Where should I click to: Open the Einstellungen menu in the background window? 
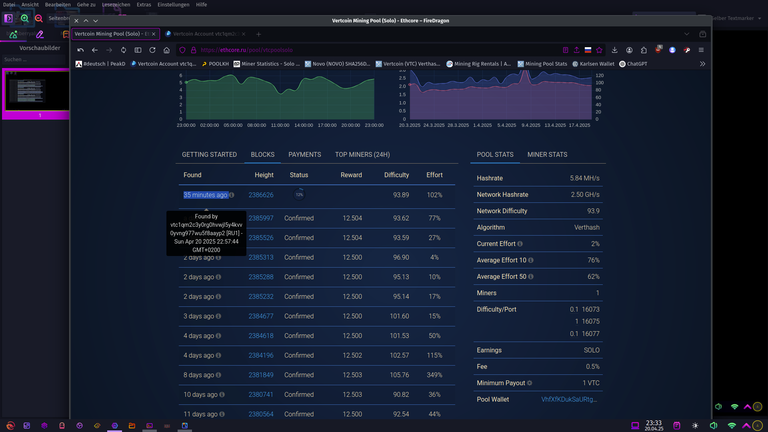click(x=173, y=4)
